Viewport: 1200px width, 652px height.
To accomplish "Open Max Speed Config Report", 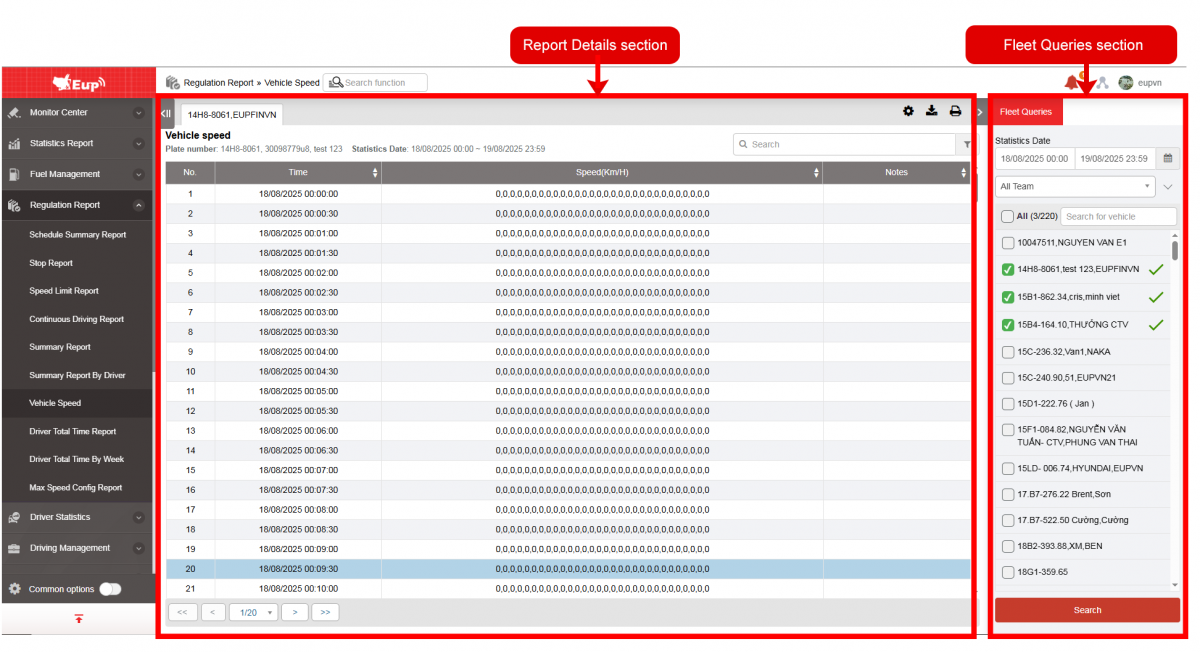I will (x=76, y=488).
